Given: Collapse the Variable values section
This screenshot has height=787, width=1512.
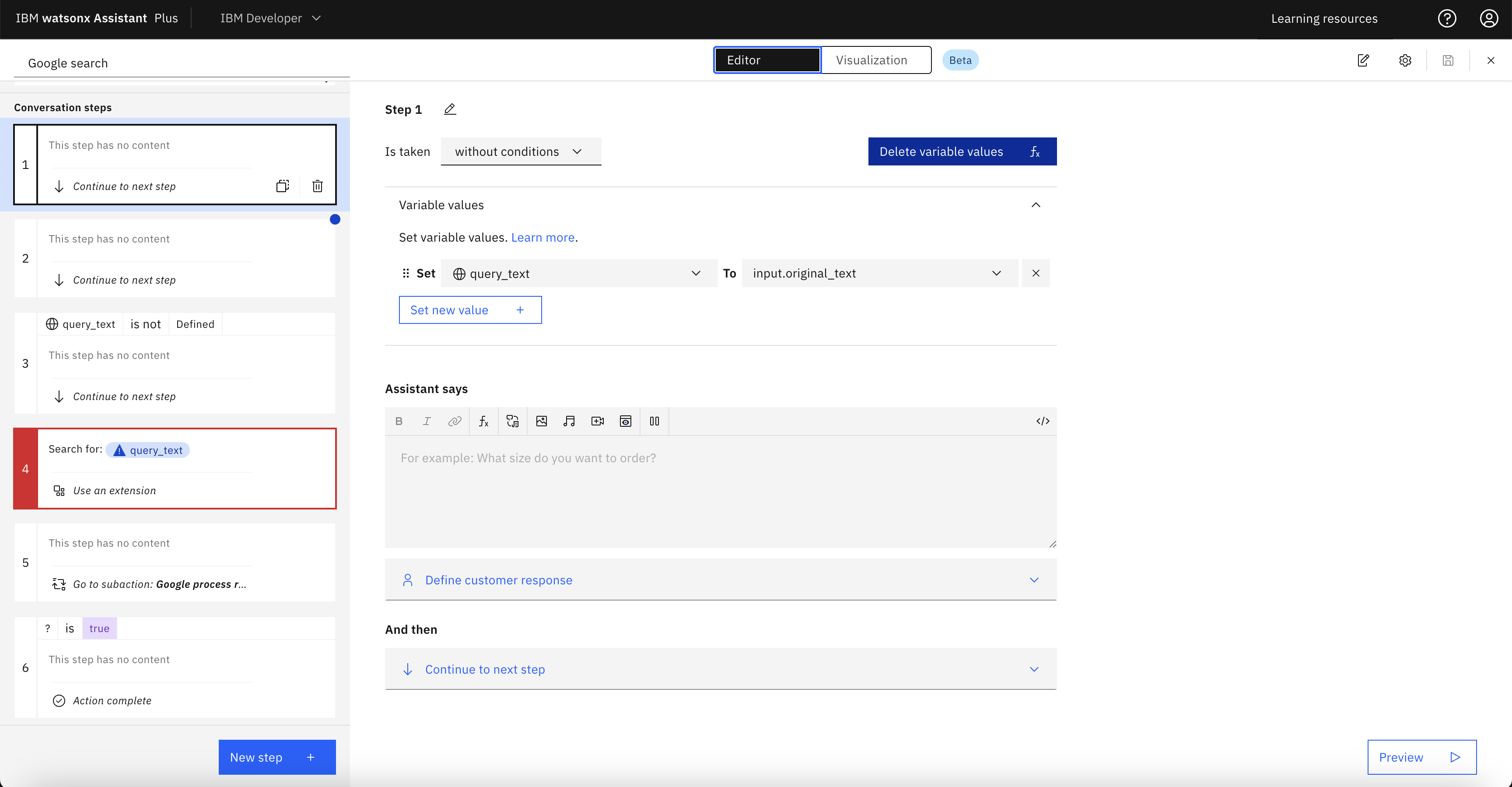Looking at the screenshot, I should tap(1036, 205).
